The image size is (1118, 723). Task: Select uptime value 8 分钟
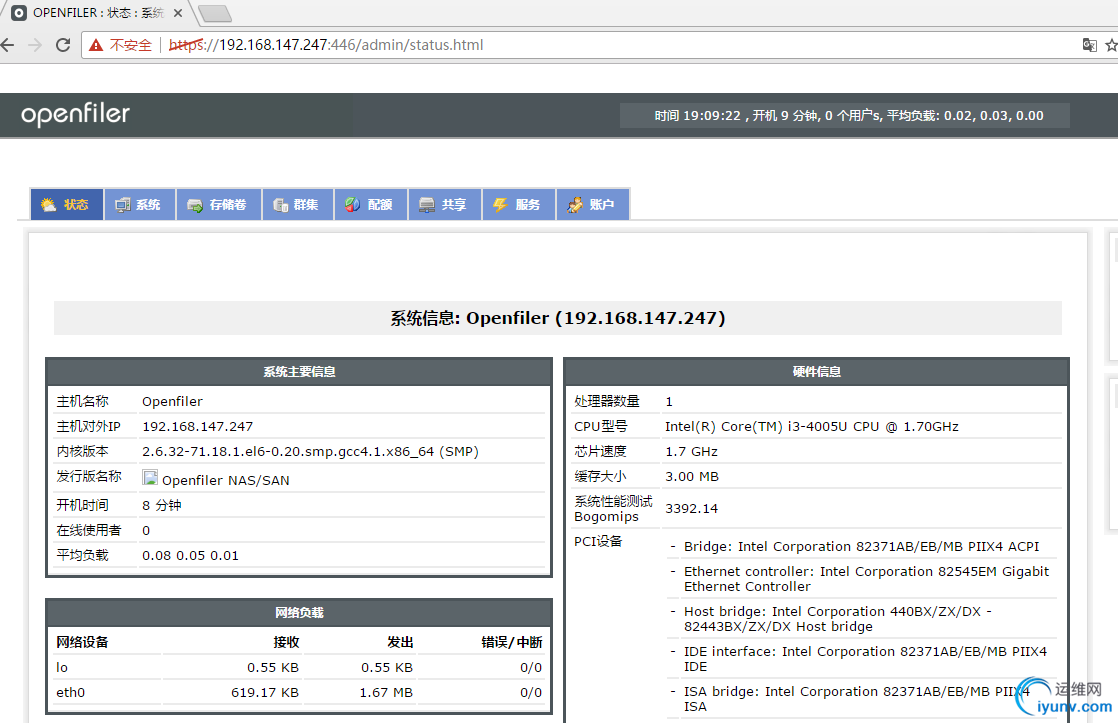(x=162, y=506)
